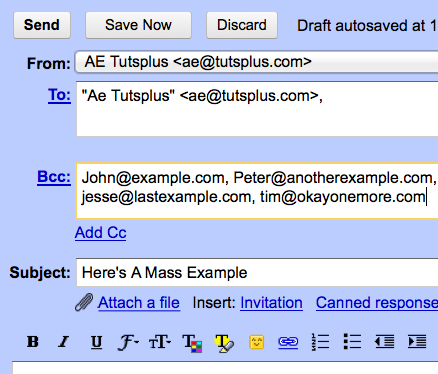Viewport: 438px width, 374px height.
Task: Toggle bold formatting
Action: point(33,342)
